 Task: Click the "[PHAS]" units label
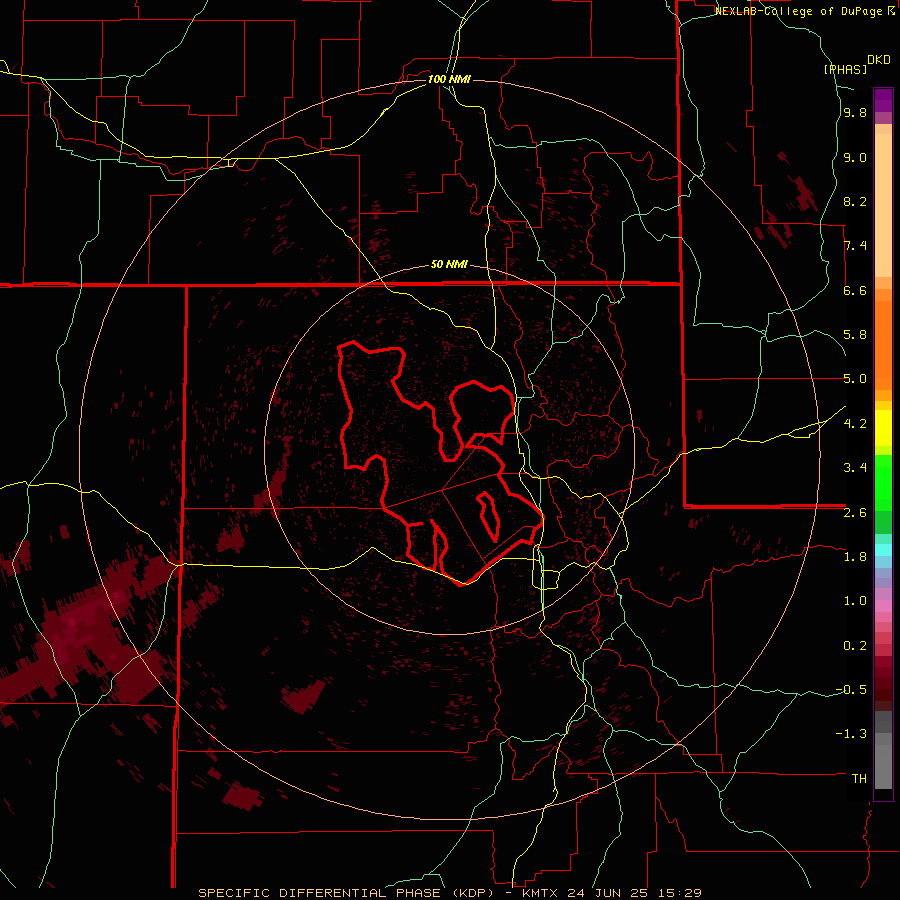(845, 69)
